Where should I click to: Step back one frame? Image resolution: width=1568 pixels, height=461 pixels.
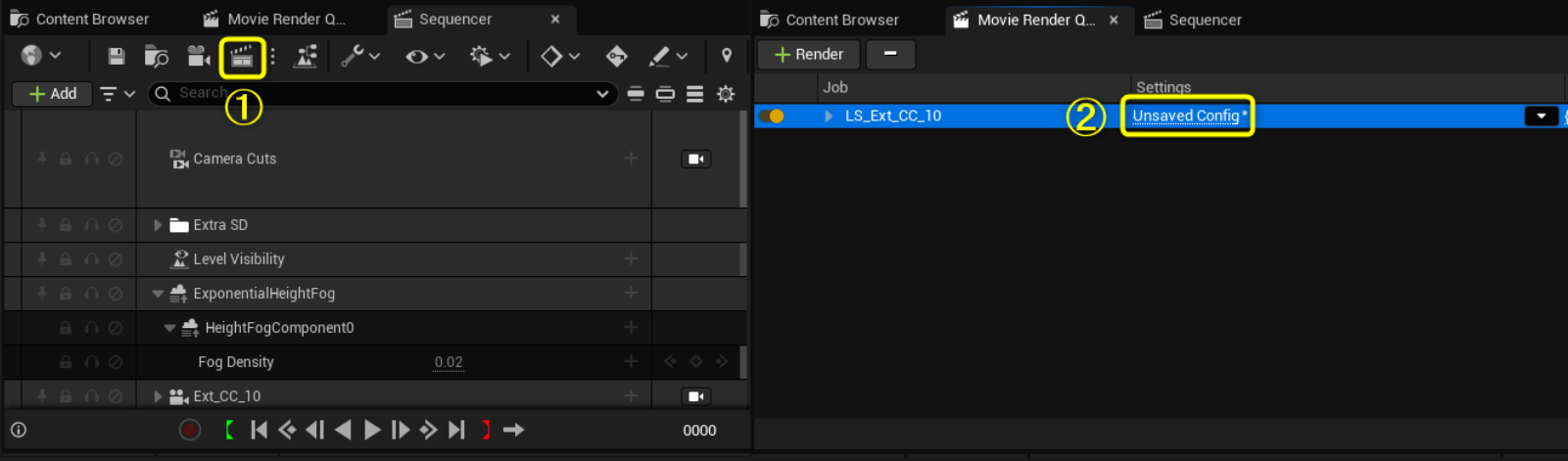point(314,430)
